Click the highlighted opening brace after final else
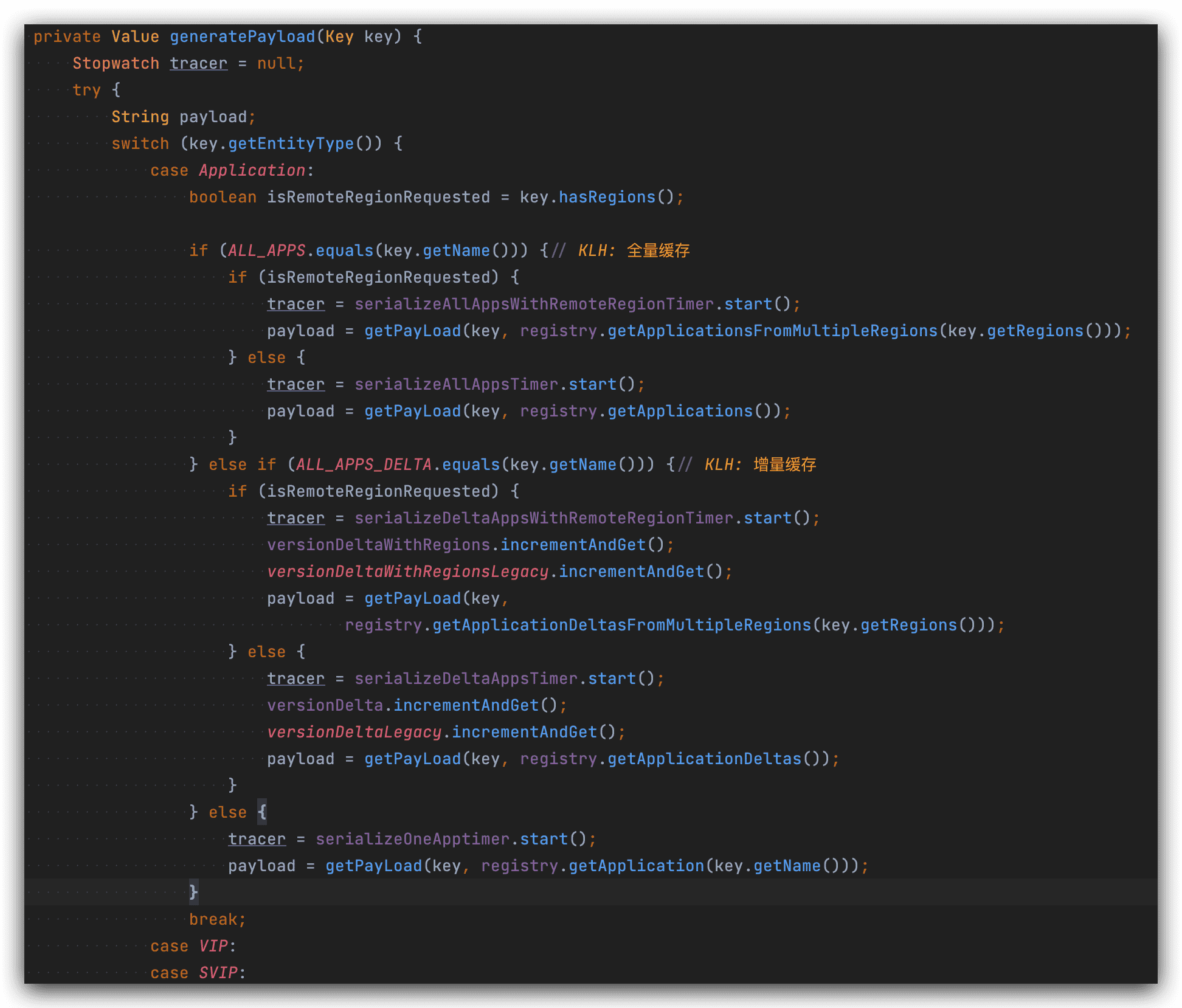 (262, 813)
